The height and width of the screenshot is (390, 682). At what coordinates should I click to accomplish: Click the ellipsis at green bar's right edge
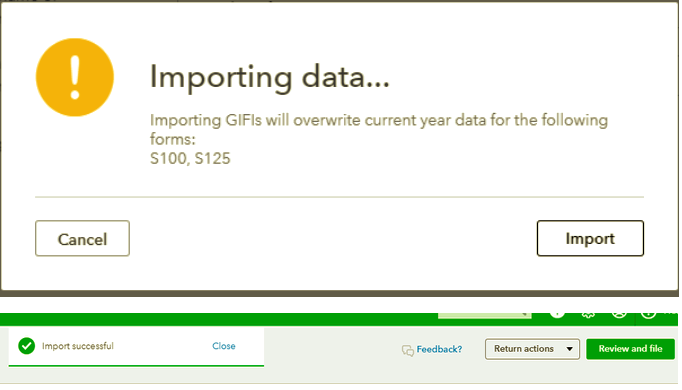(671, 312)
